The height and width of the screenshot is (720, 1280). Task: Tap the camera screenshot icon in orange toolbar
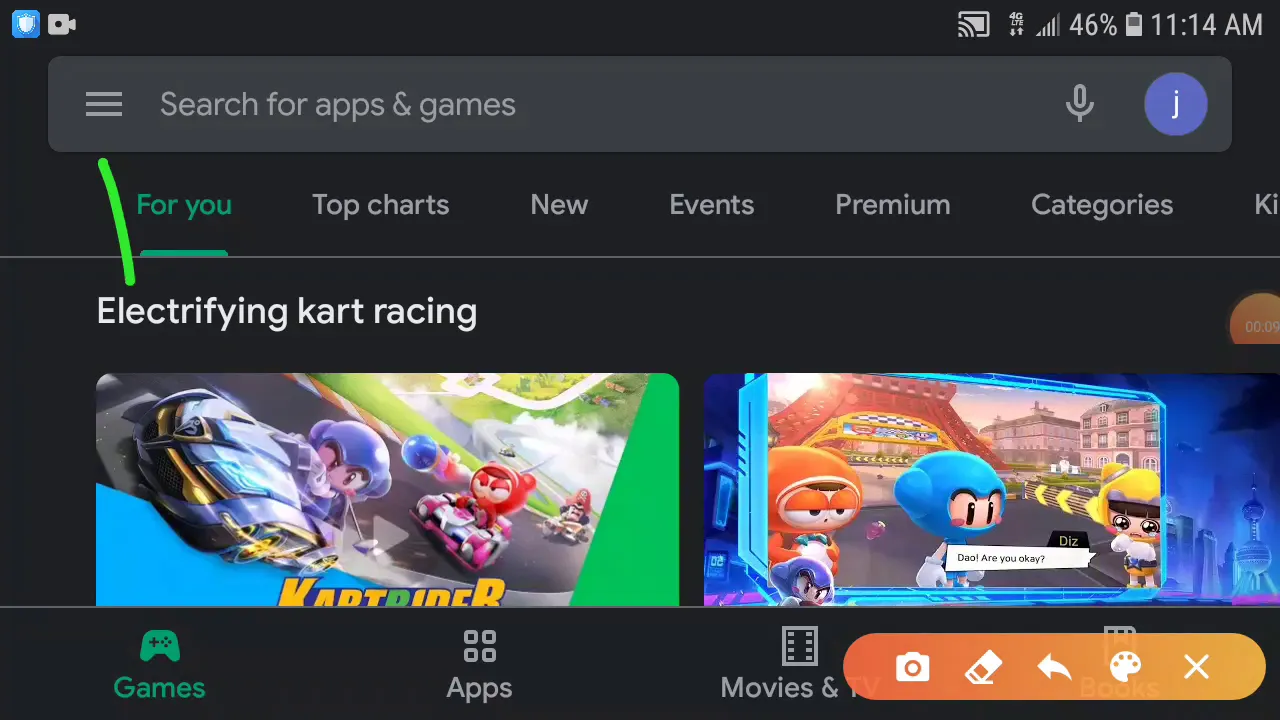tap(912, 667)
